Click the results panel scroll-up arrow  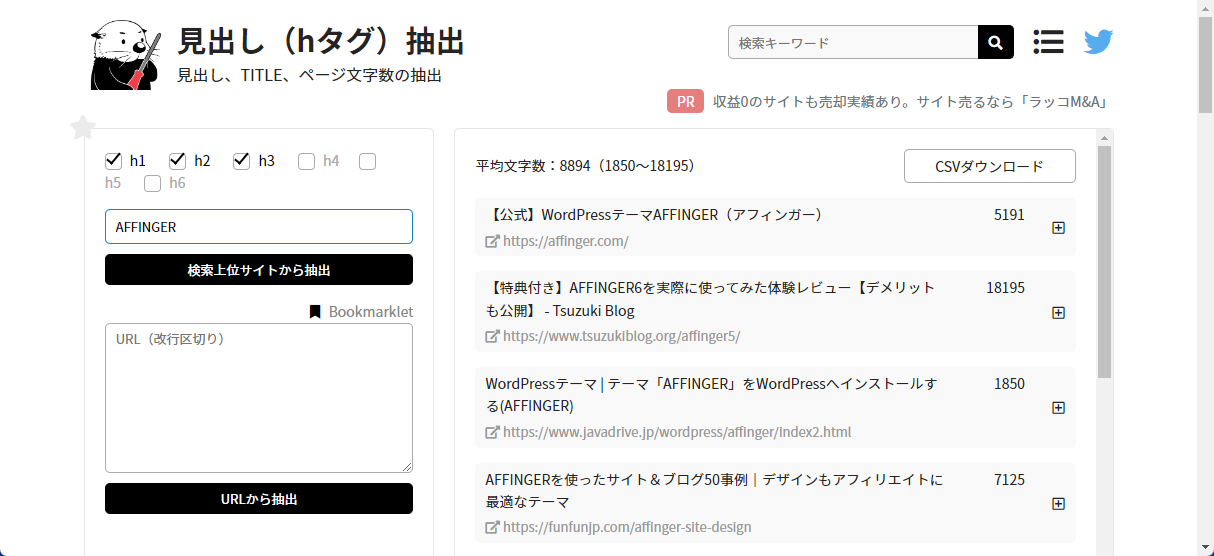[x=1104, y=138]
